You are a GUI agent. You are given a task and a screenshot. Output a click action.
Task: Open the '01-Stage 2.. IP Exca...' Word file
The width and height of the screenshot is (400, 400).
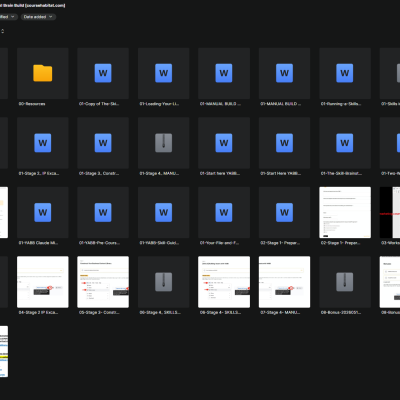(x=43, y=143)
